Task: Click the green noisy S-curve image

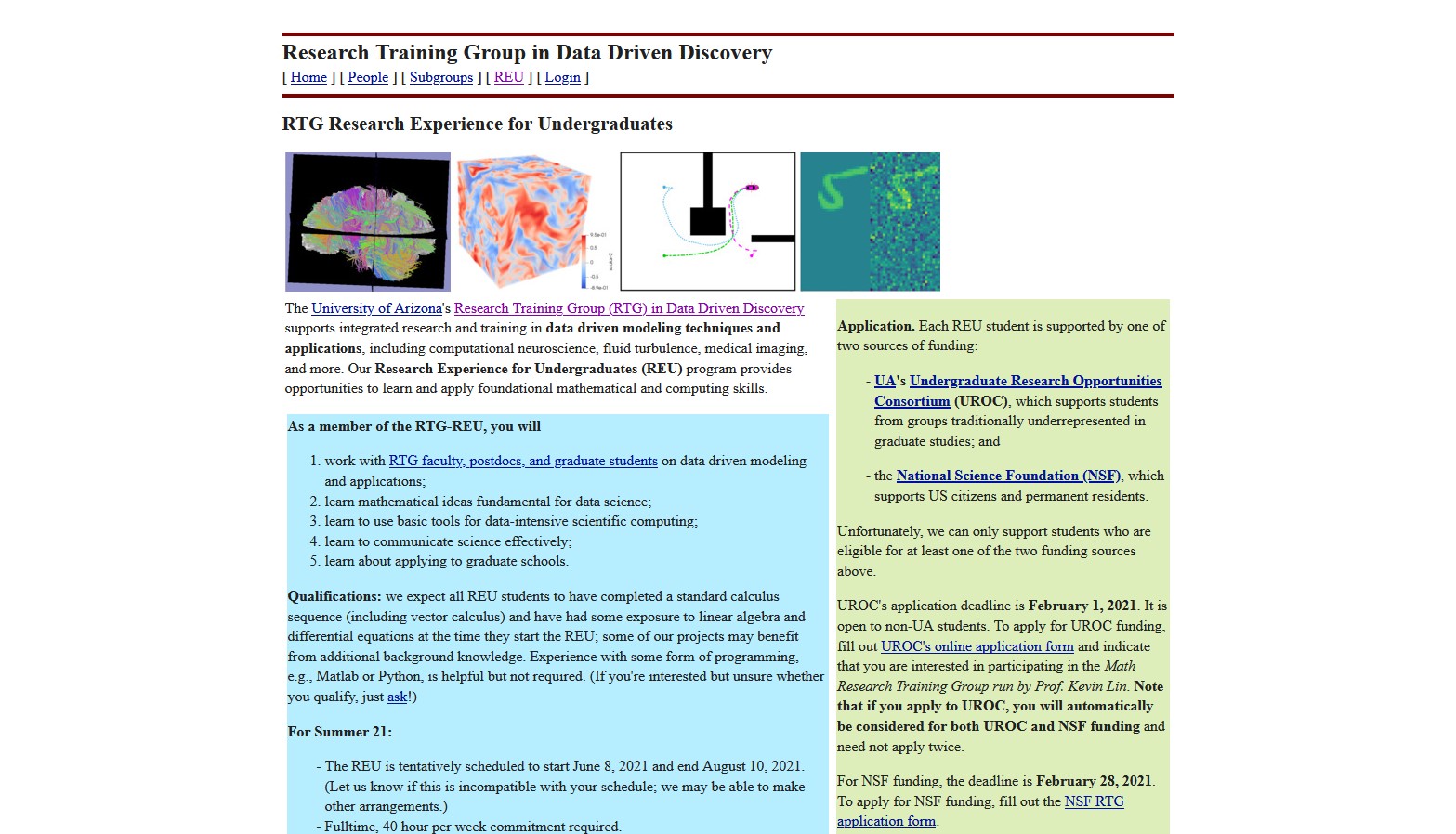Action: tap(871, 222)
